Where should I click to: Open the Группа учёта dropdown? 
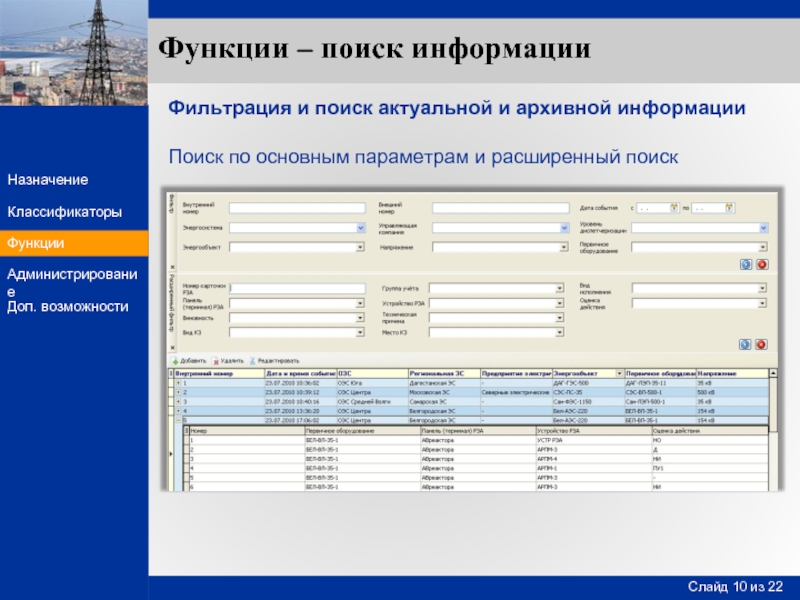pyautogui.click(x=560, y=288)
